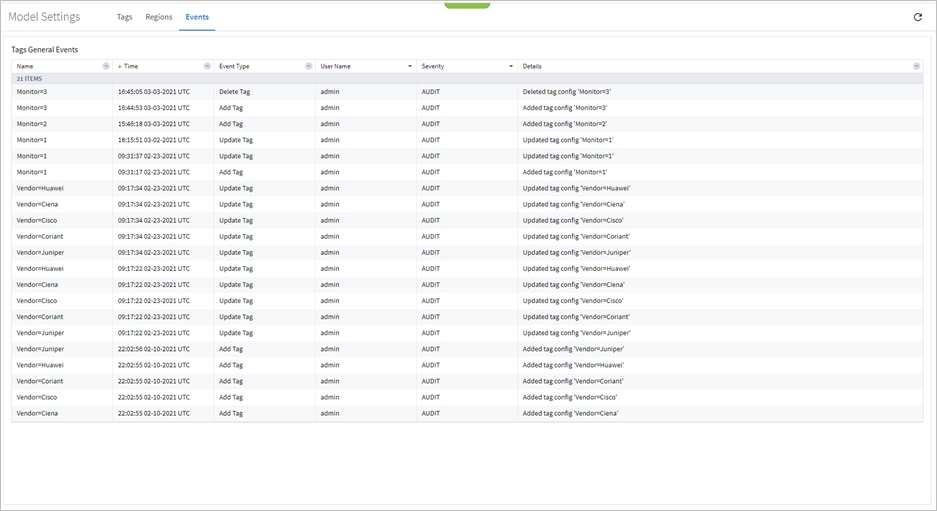Open the Event Type column filter icon
The width and height of the screenshot is (937, 511).
click(x=308, y=66)
